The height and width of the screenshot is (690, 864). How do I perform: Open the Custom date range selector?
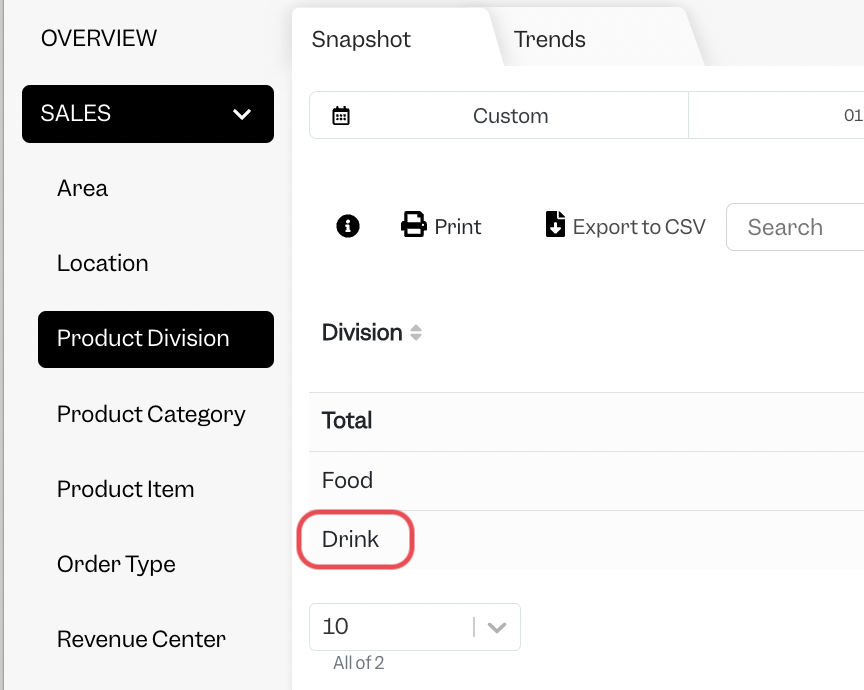(x=499, y=115)
